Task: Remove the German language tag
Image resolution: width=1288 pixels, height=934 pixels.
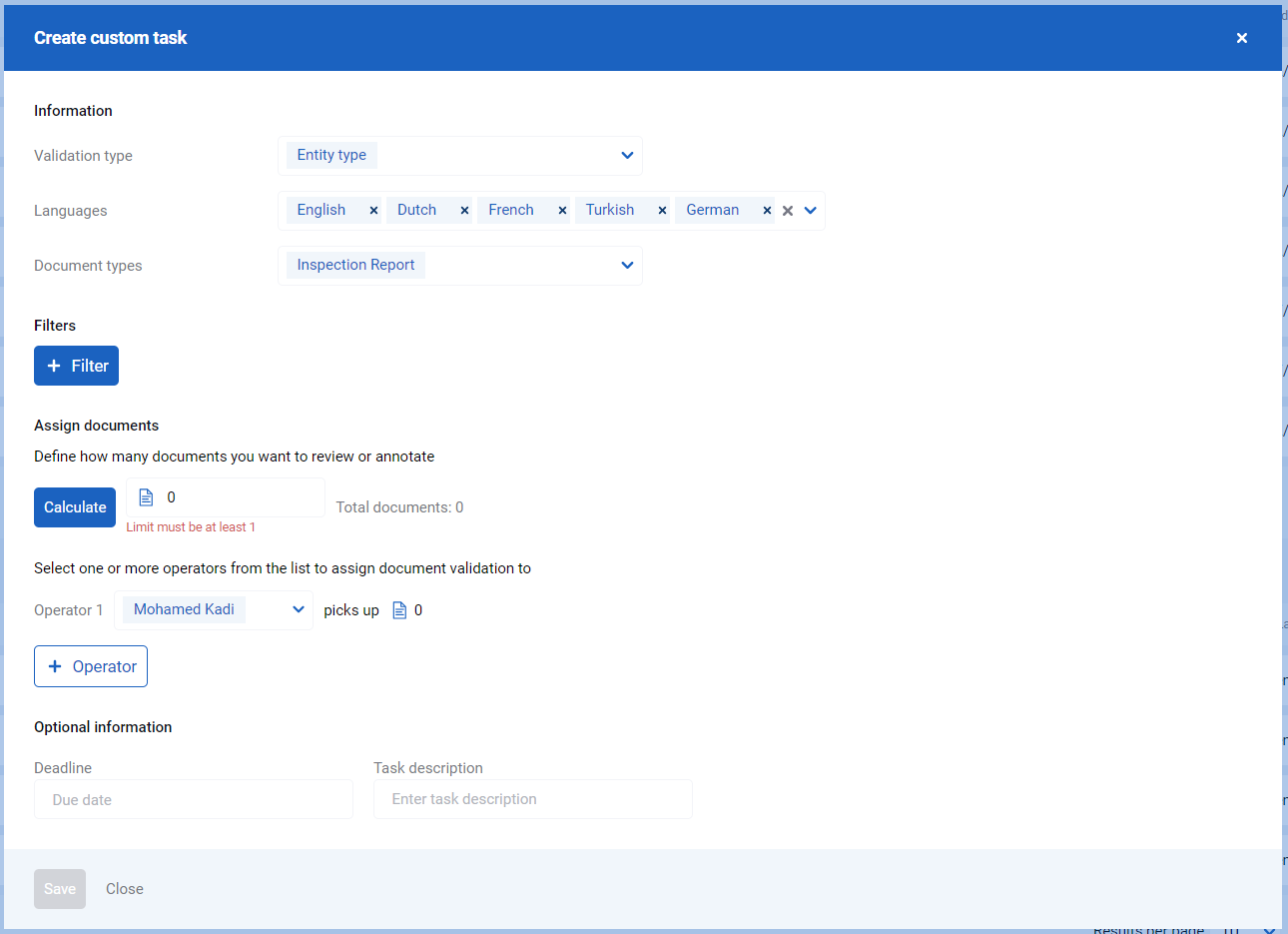Action: (x=767, y=211)
